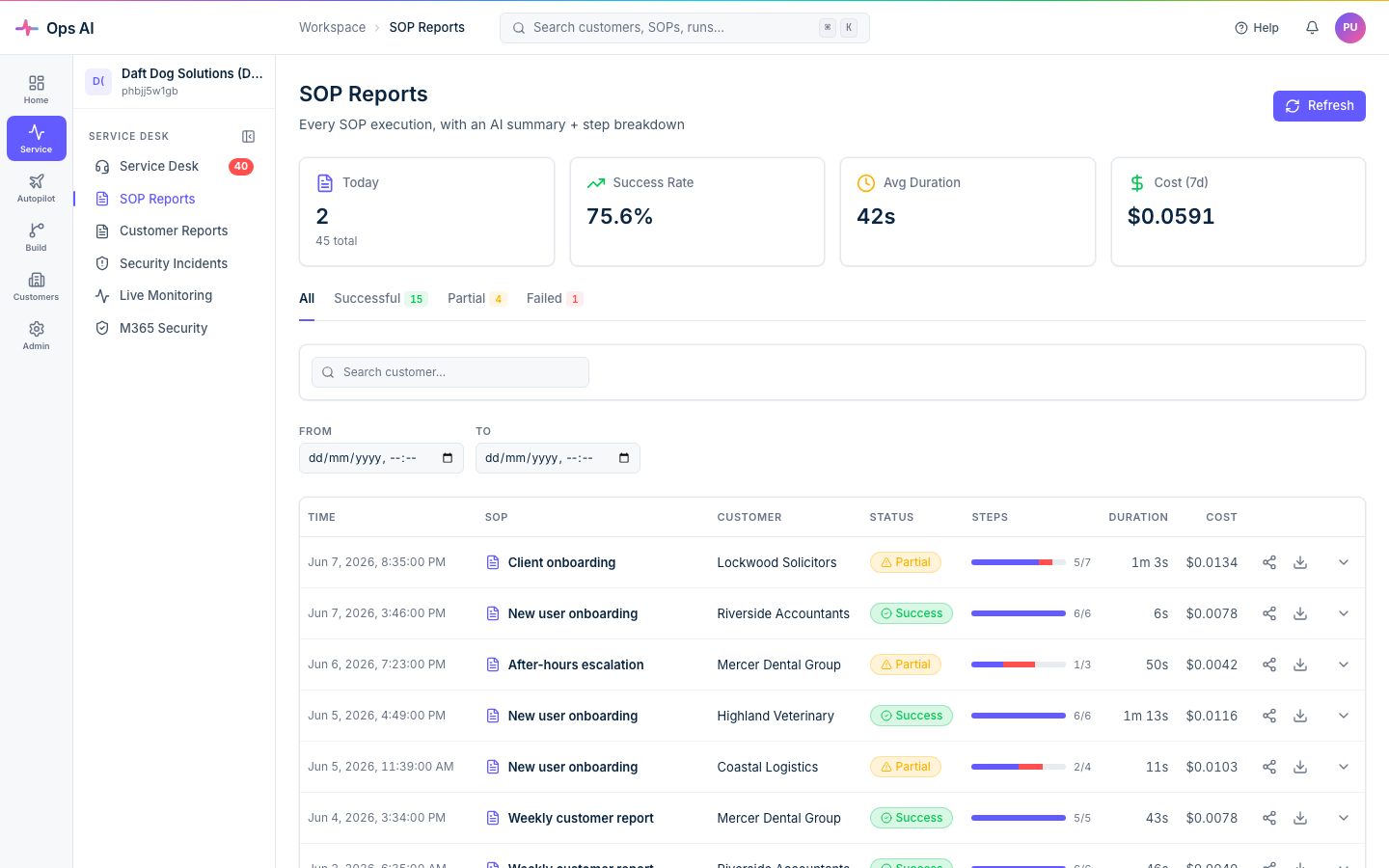The width and height of the screenshot is (1389, 868).
Task: Expand the Coastal Logistics row details
Action: click(x=1344, y=767)
